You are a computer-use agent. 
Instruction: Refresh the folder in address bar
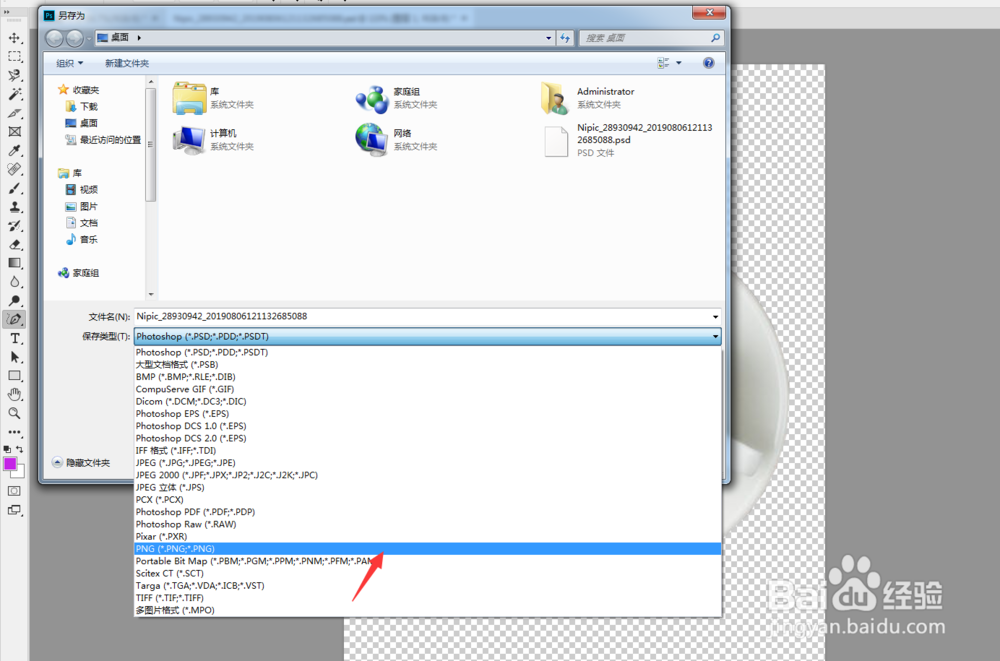click(x=564, y=38)
